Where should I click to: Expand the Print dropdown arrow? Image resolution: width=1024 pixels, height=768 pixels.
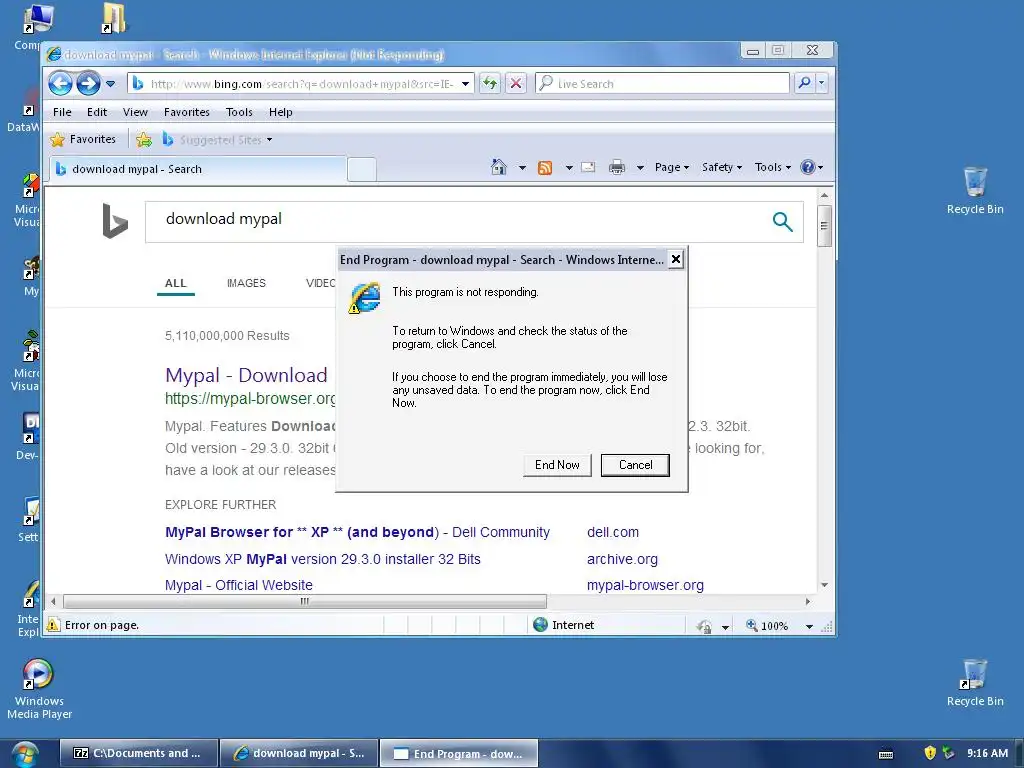coord(640,168)
